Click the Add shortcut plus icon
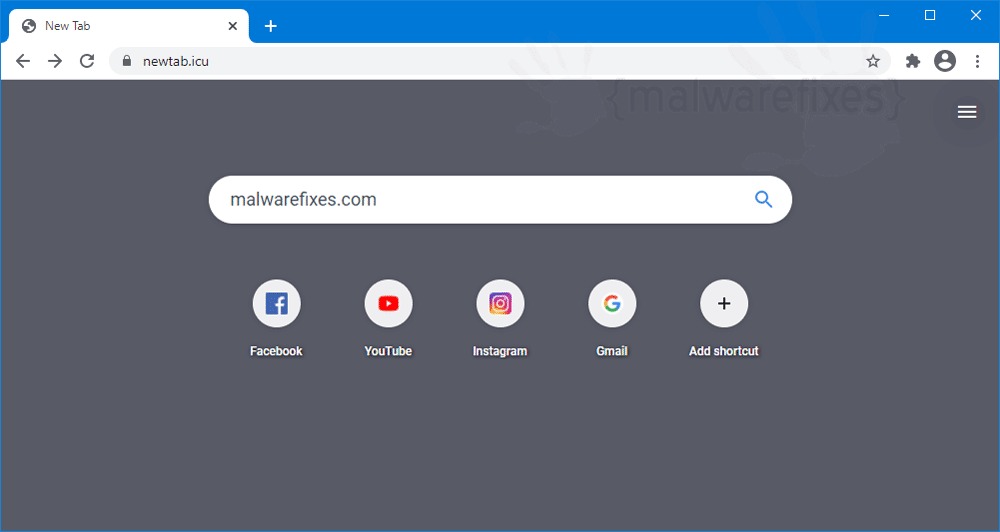 coord(724,304)
